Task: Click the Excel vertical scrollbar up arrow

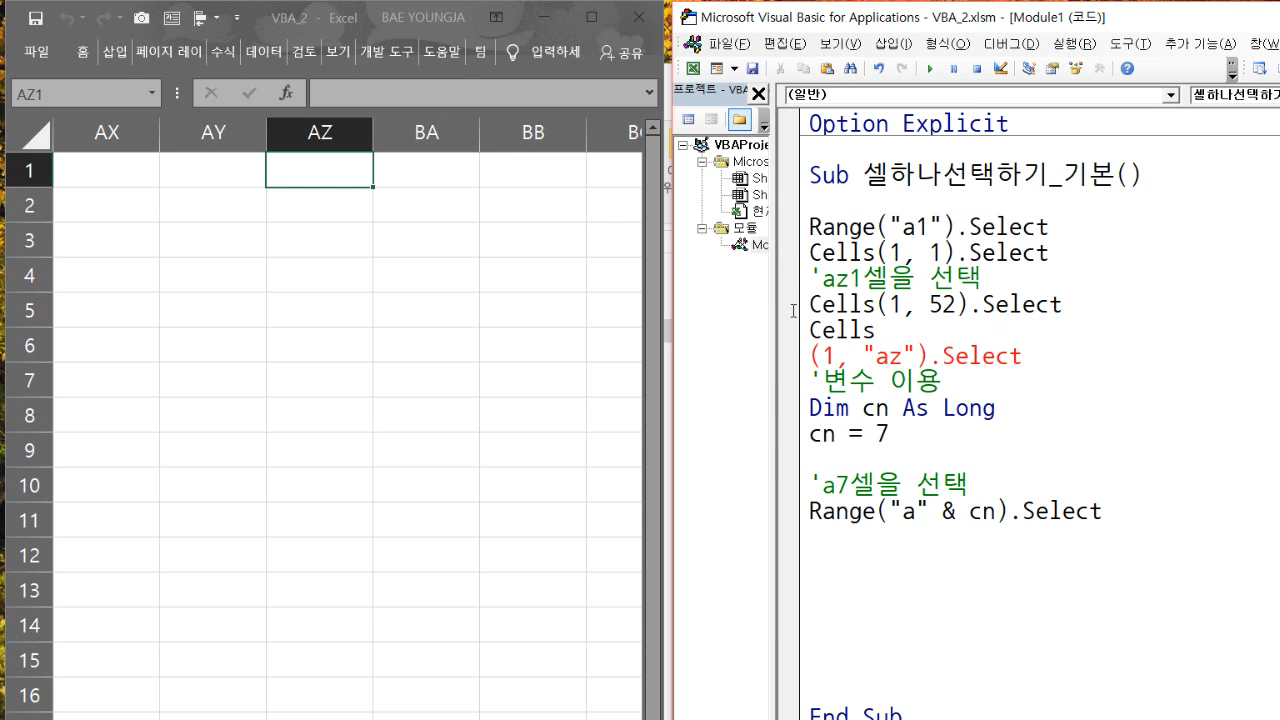Action: pyautogui.click(x=654, y=128)
